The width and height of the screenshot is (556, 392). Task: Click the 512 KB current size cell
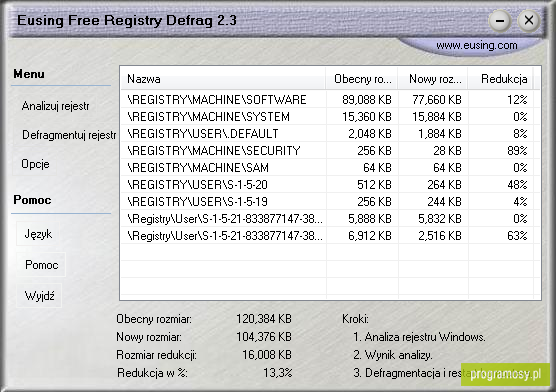click(x=374, y=184)
